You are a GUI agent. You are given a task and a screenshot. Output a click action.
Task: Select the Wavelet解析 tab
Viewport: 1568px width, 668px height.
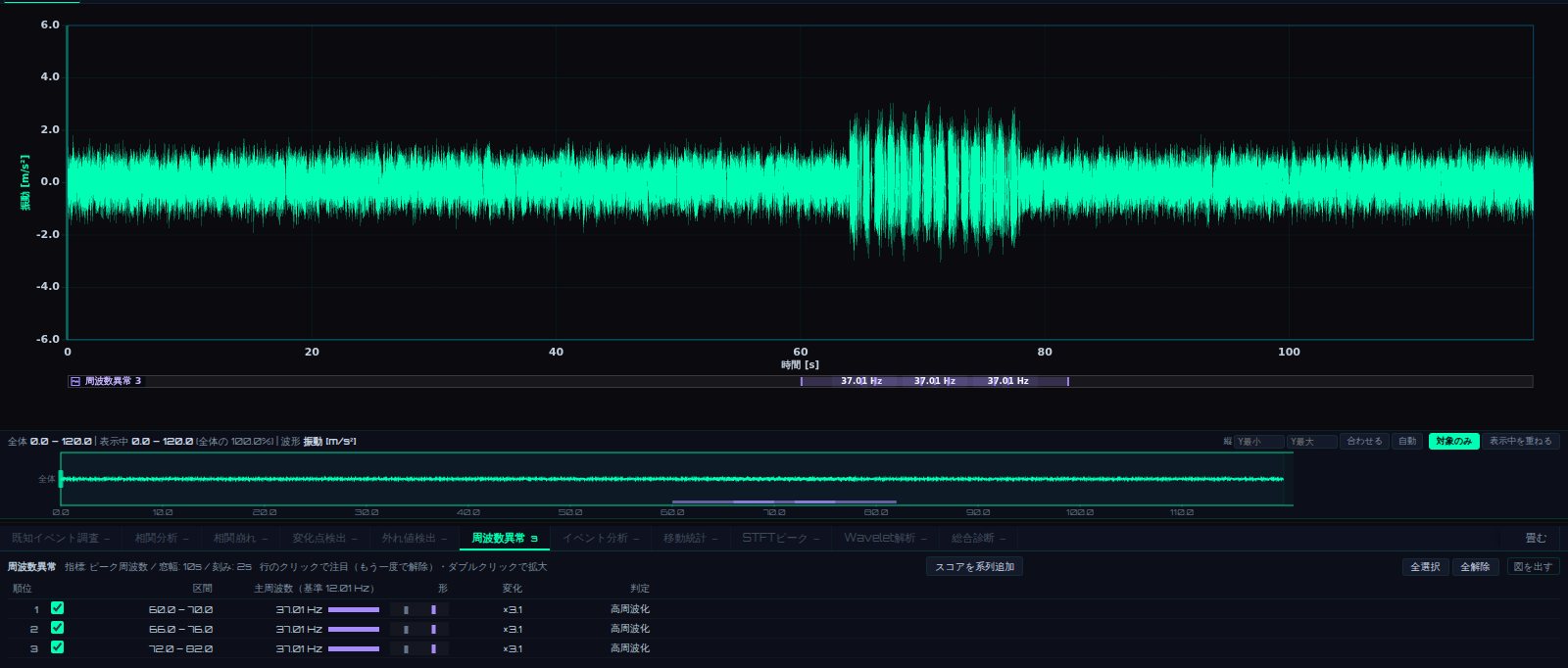pyautogui.click(x=886, y=538)
